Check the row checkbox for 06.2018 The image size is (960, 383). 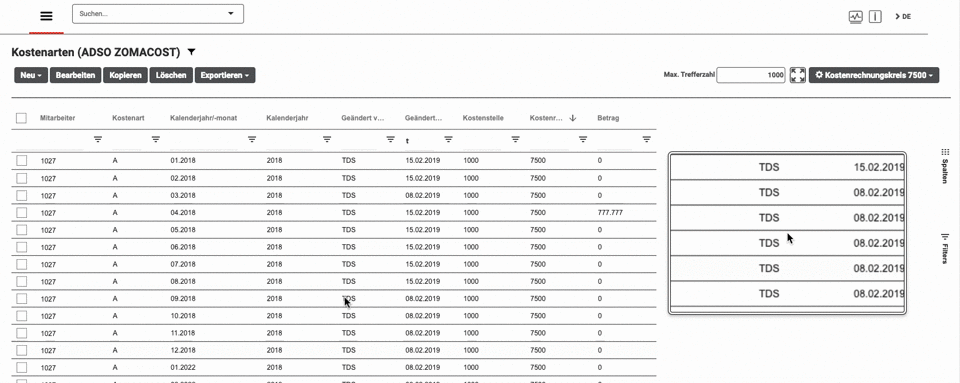[x=22, y=247]
